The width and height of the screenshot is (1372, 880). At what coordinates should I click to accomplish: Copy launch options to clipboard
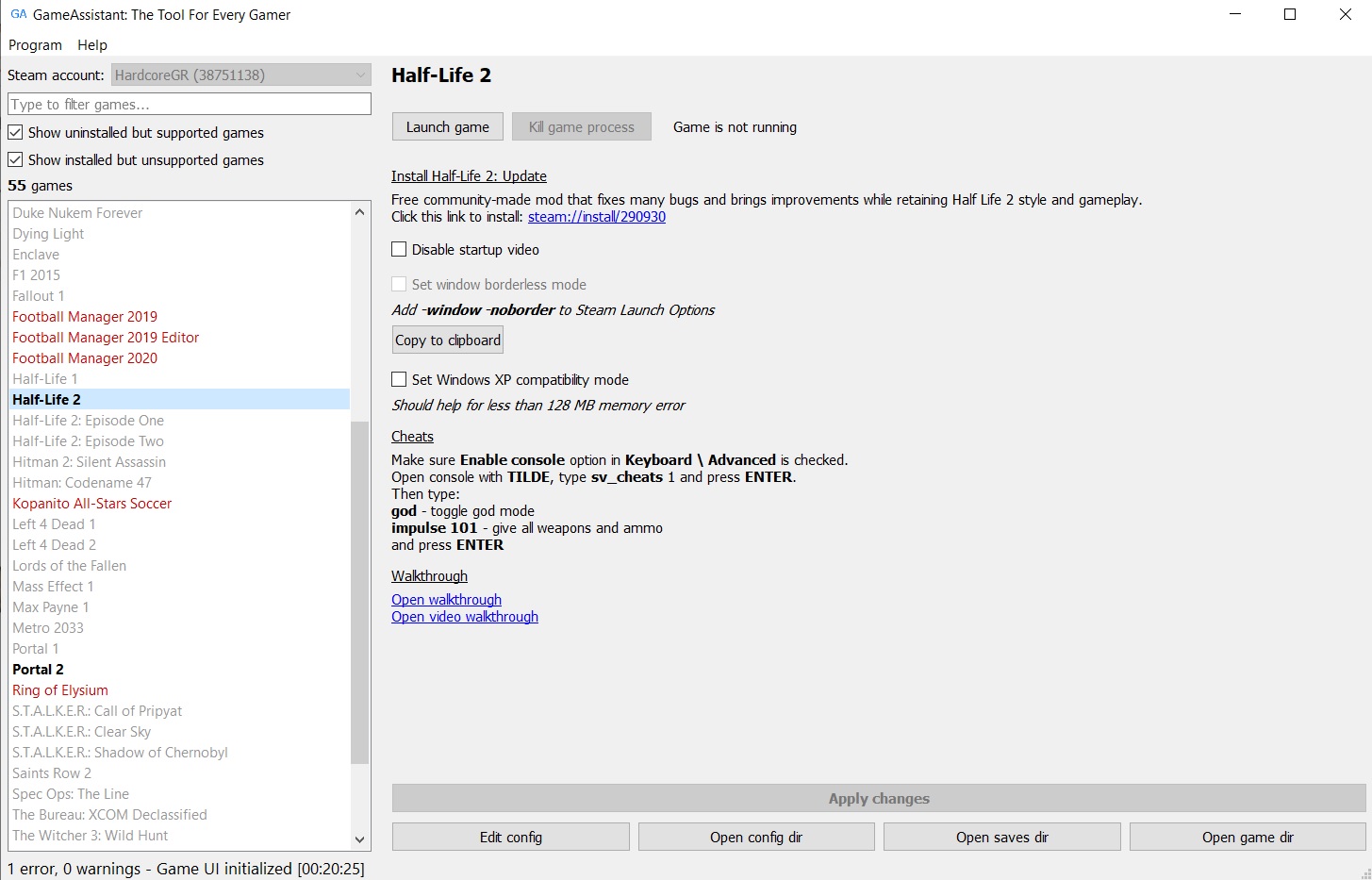448,340
